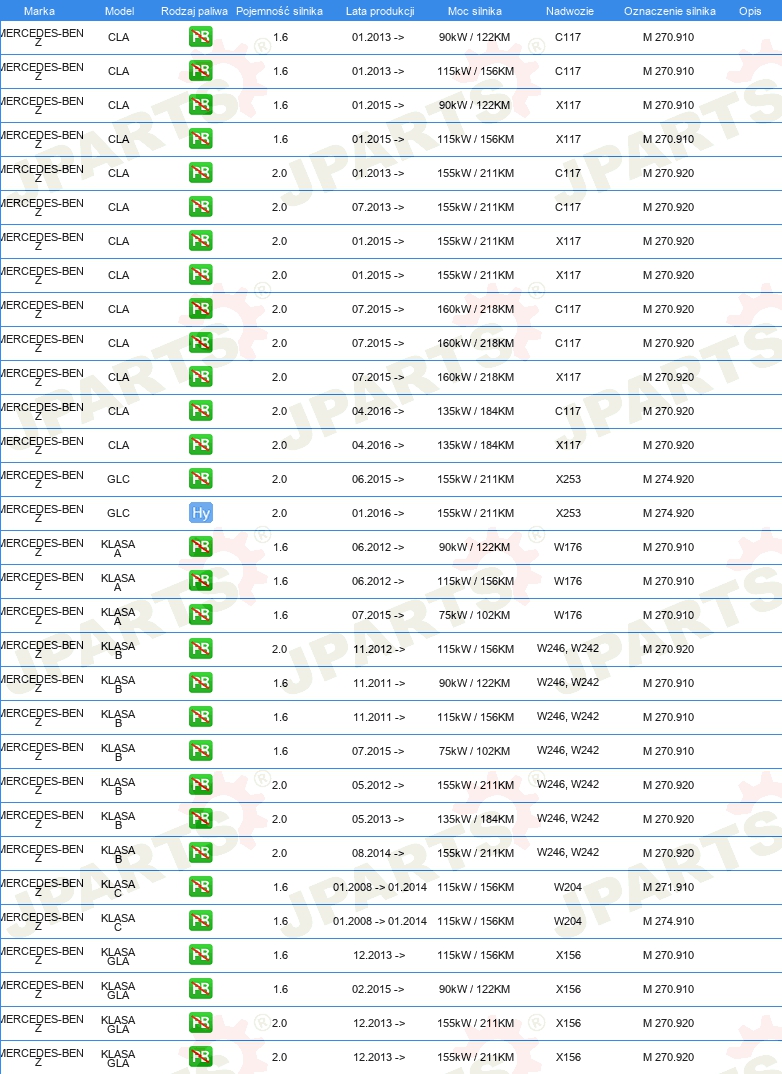Click petrol icon for CLA 07.2015 160kW X117
The height and width of the screenshot is (1074, 782).
pyautogui.click(x=201, y=377)
